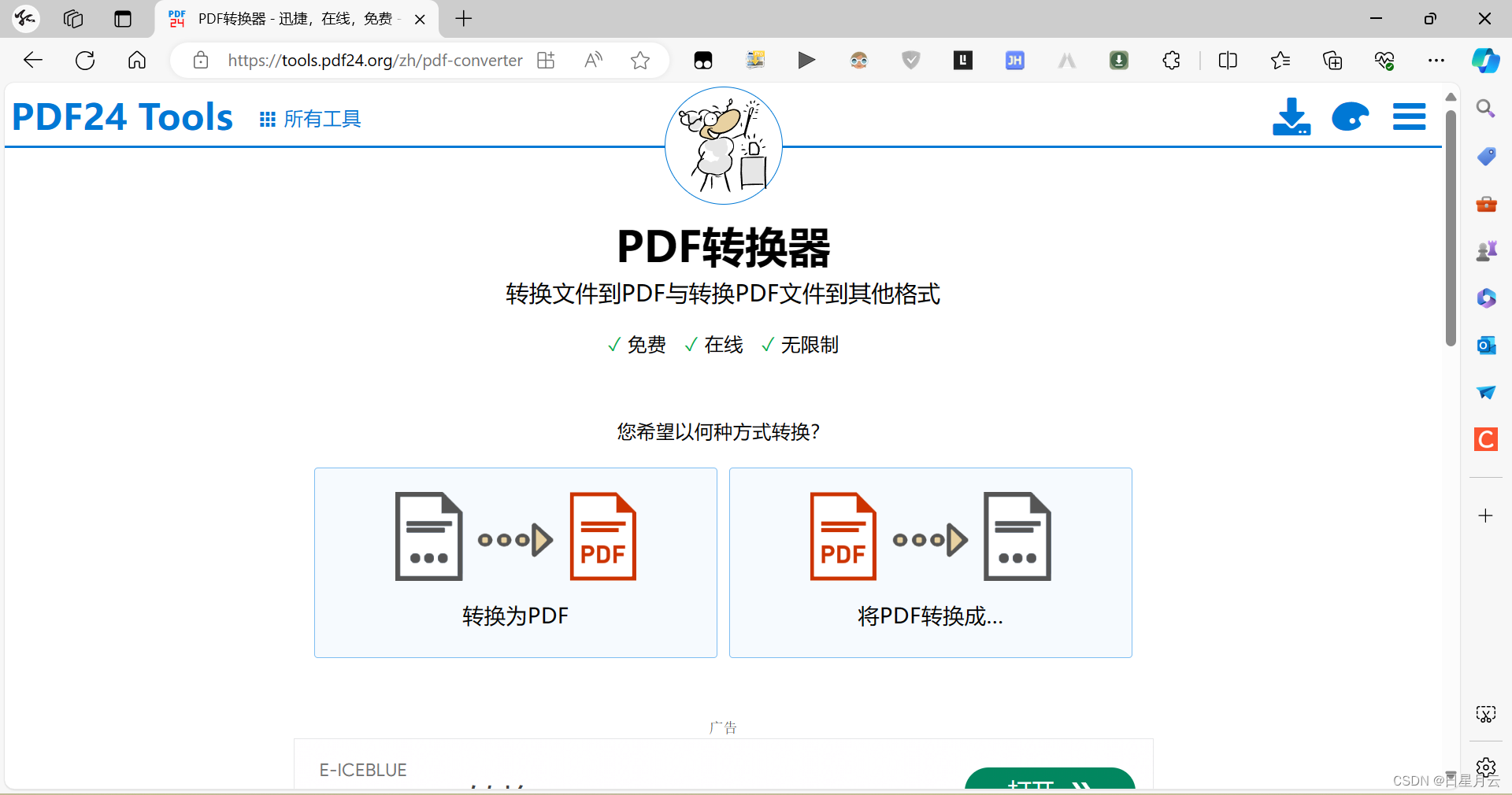
Task: Open the Collections icon
Action: [1332, 61]
